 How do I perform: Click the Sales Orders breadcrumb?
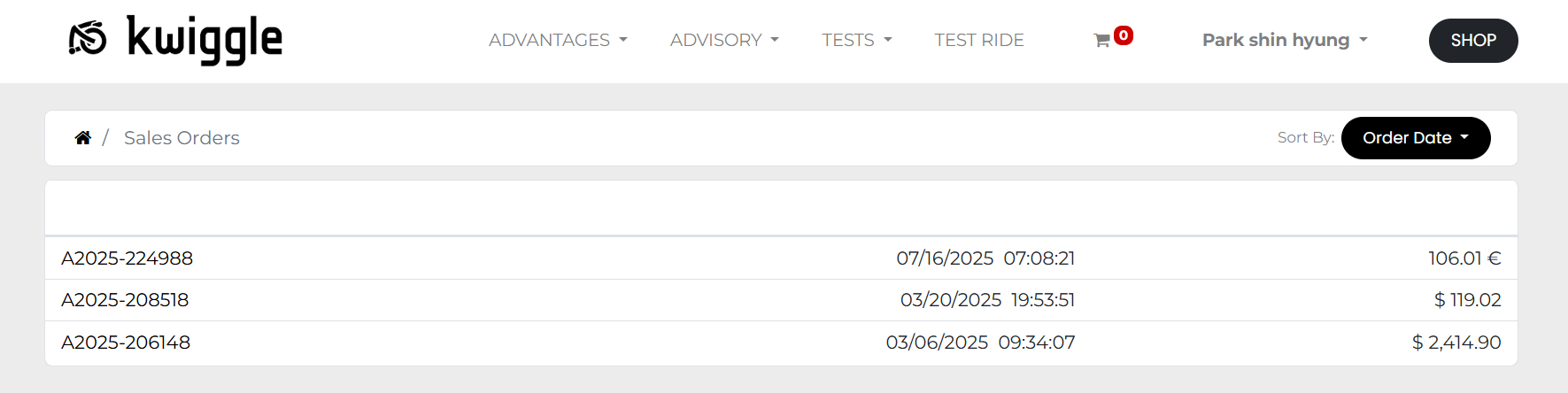[182, 138]
